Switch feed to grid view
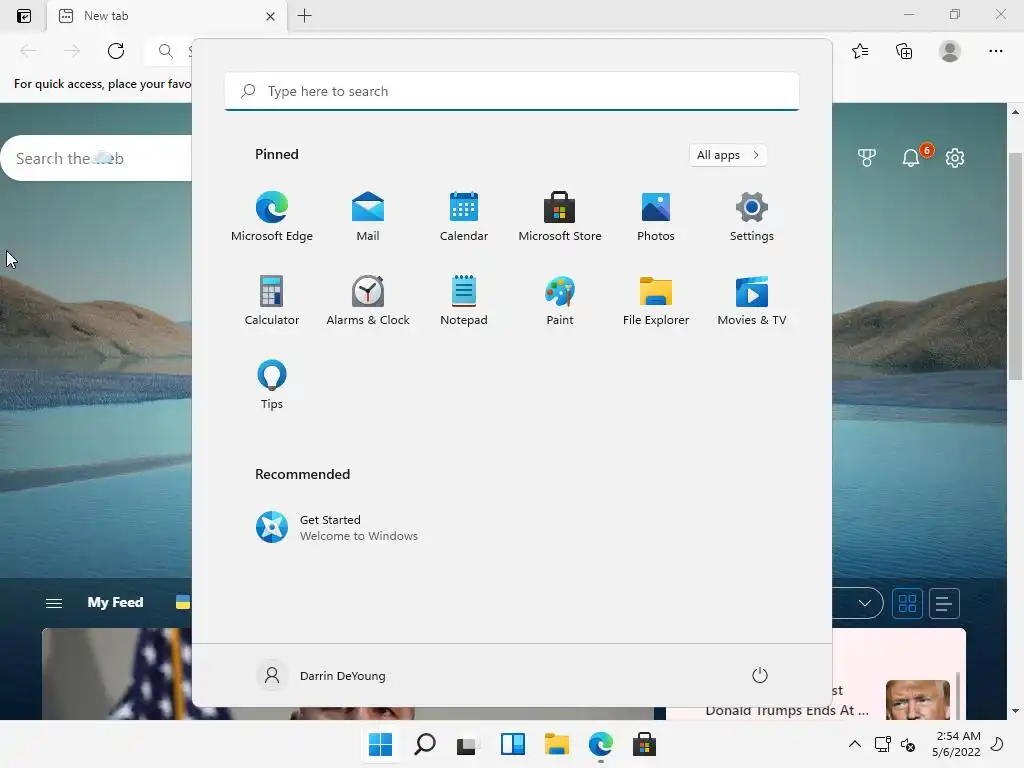Viewport: 1024px width, 768px height. [907, 603]
